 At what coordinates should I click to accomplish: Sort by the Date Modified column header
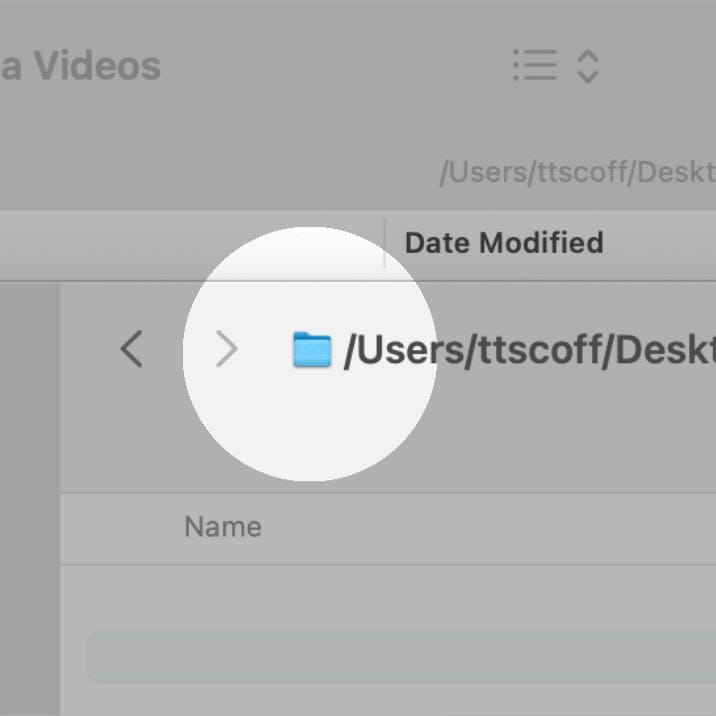503,243
